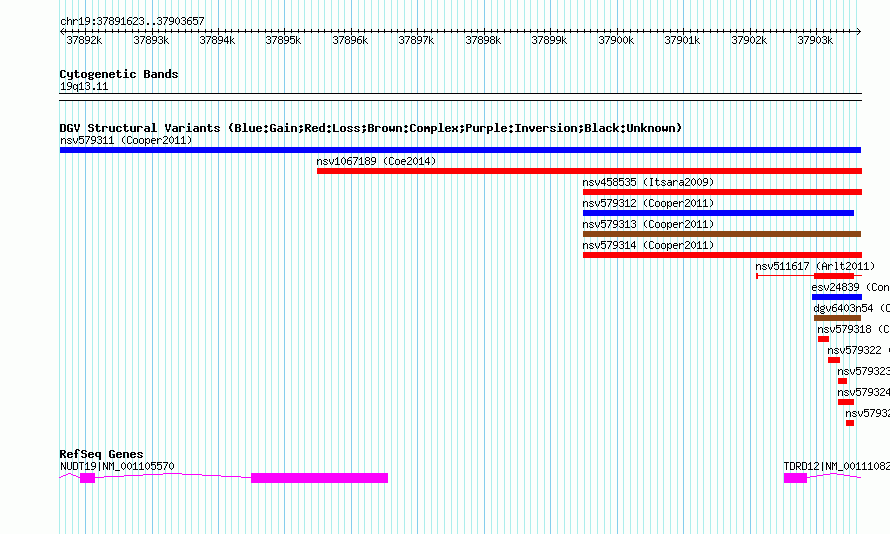Open the nsv579314 (Cooper2011) label
This screenshot has width=890, height=534.
648,245
